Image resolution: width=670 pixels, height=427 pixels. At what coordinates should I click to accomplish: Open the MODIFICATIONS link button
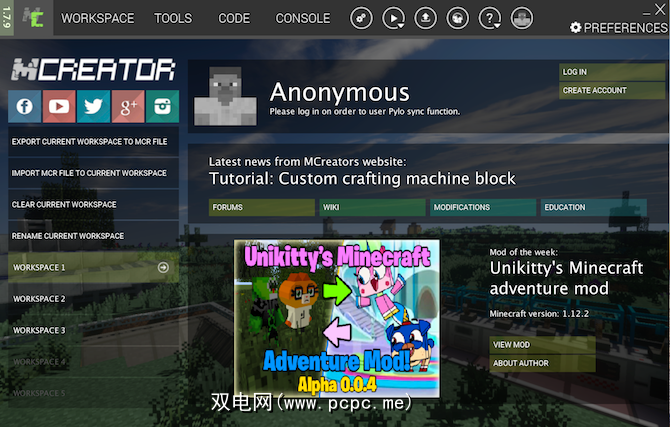(x=483, y=207)
